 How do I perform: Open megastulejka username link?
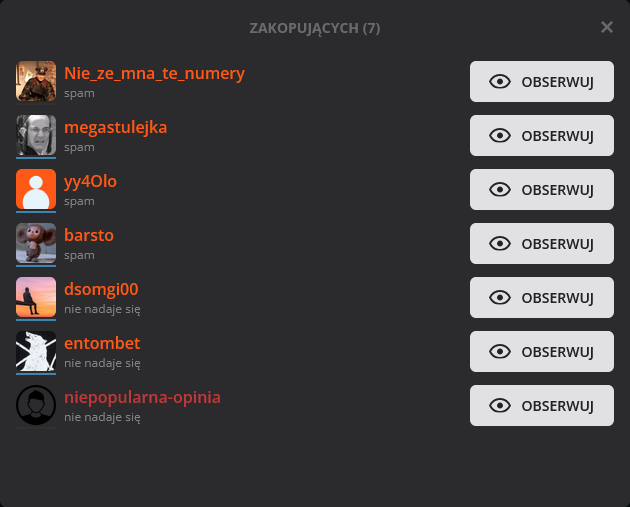pyautogui.click(x=115, y=127)
